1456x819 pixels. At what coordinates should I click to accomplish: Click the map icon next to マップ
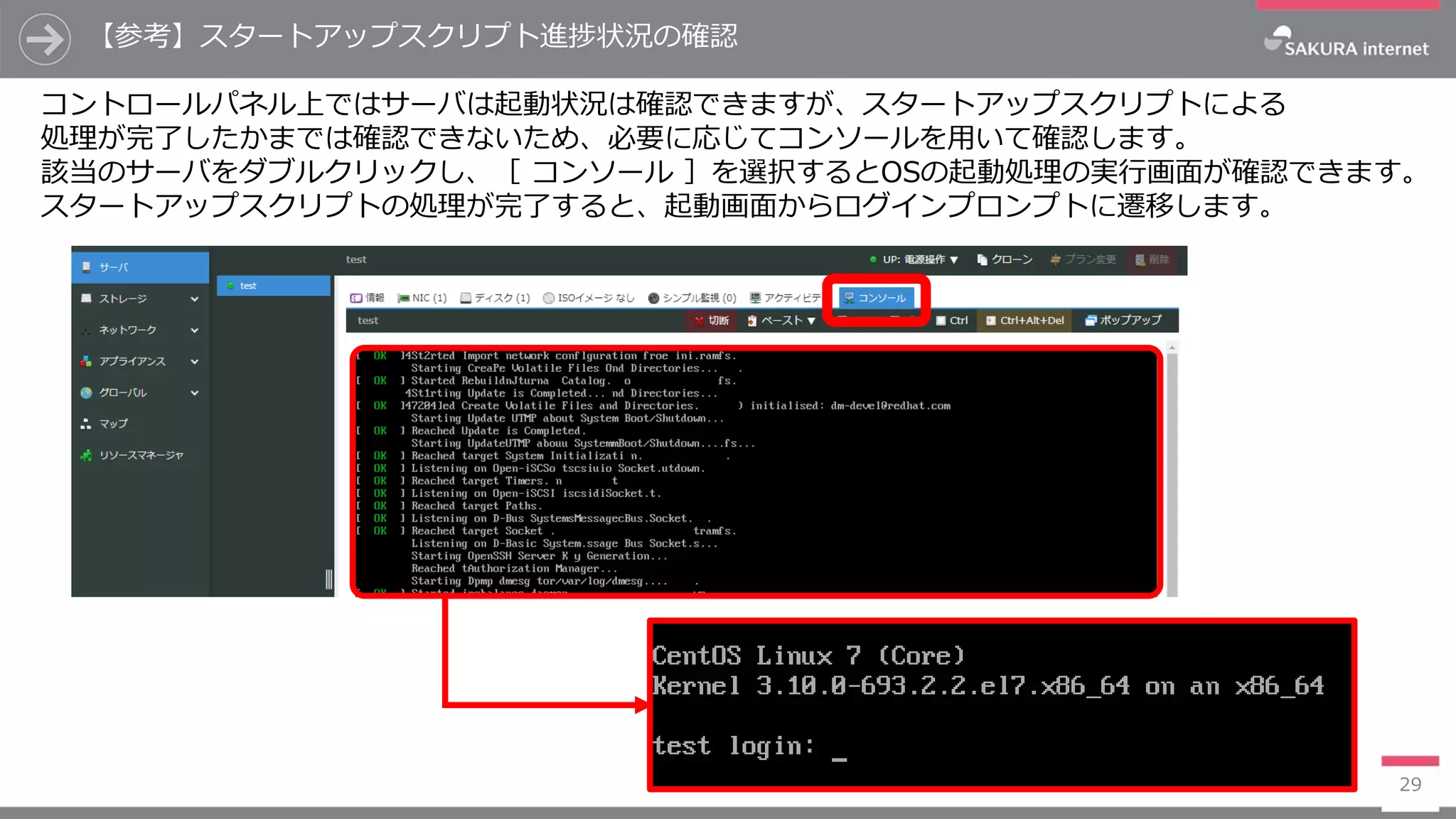(x=86, y=424)
